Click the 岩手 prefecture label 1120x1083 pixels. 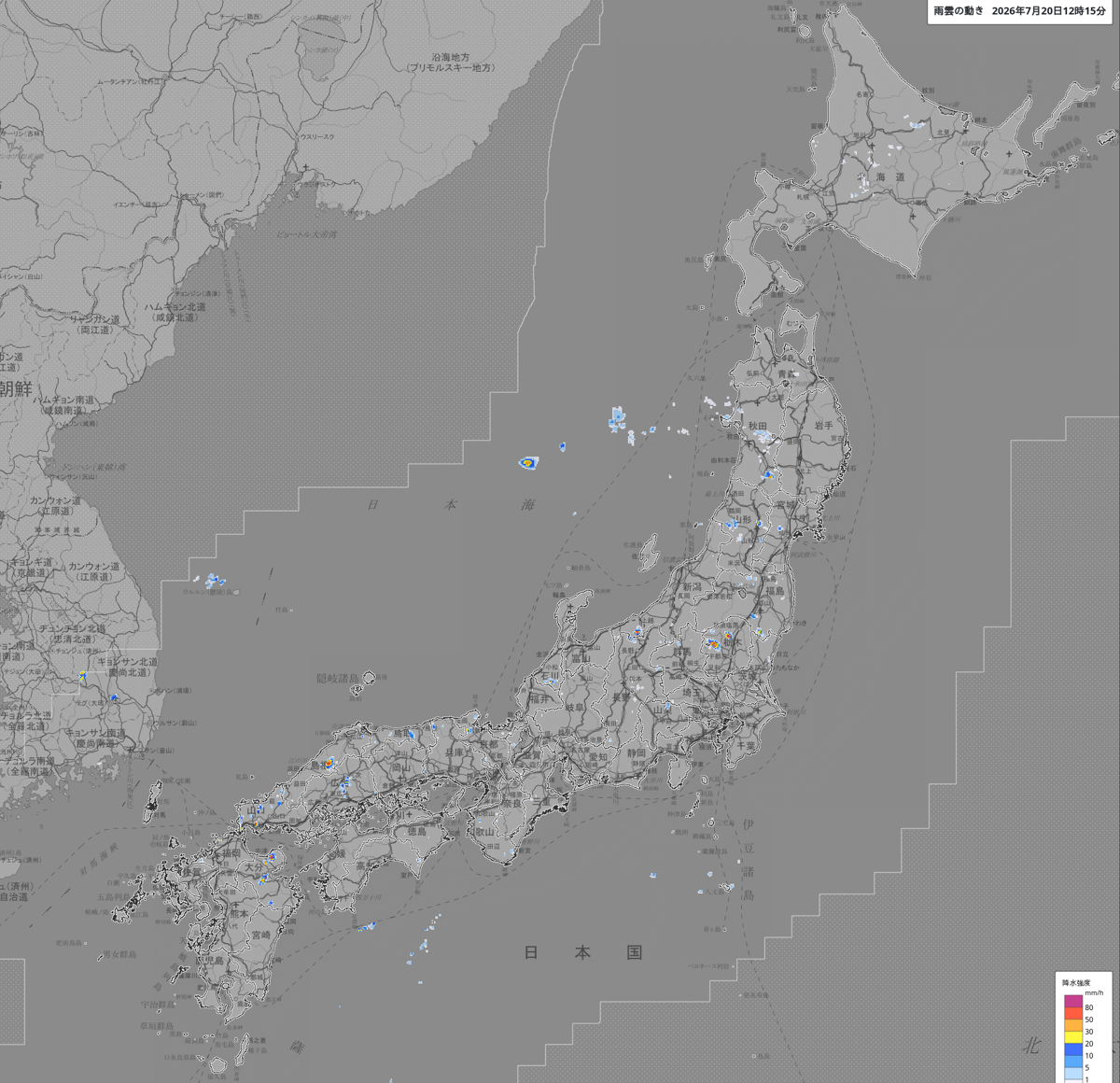coord(823,425)
